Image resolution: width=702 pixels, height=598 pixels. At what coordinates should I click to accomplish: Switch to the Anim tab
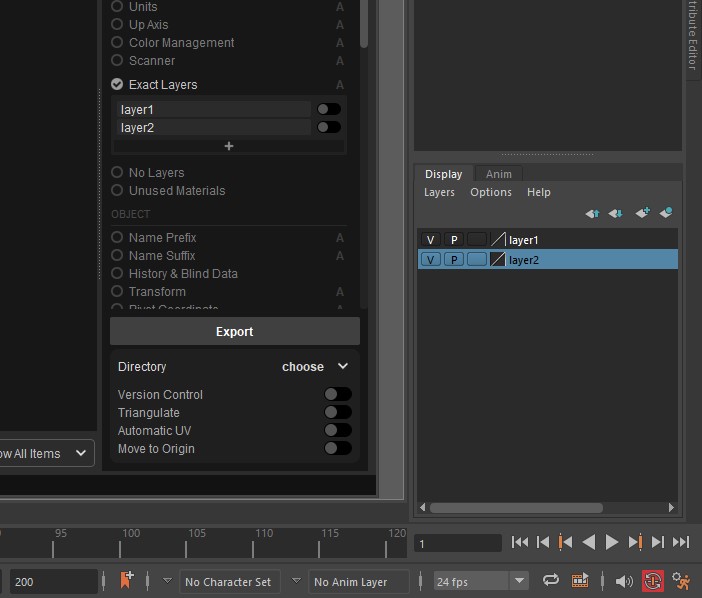click(x=499, y=174)
